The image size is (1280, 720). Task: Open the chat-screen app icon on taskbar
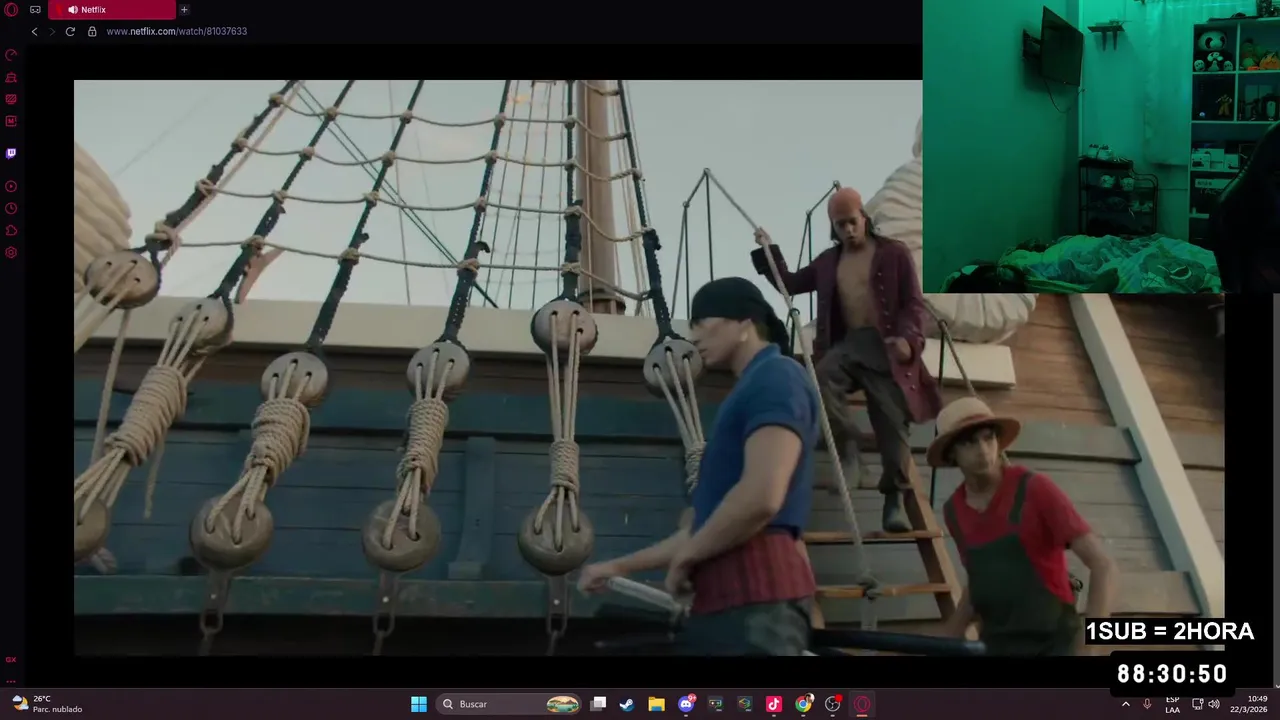[715, 704]
